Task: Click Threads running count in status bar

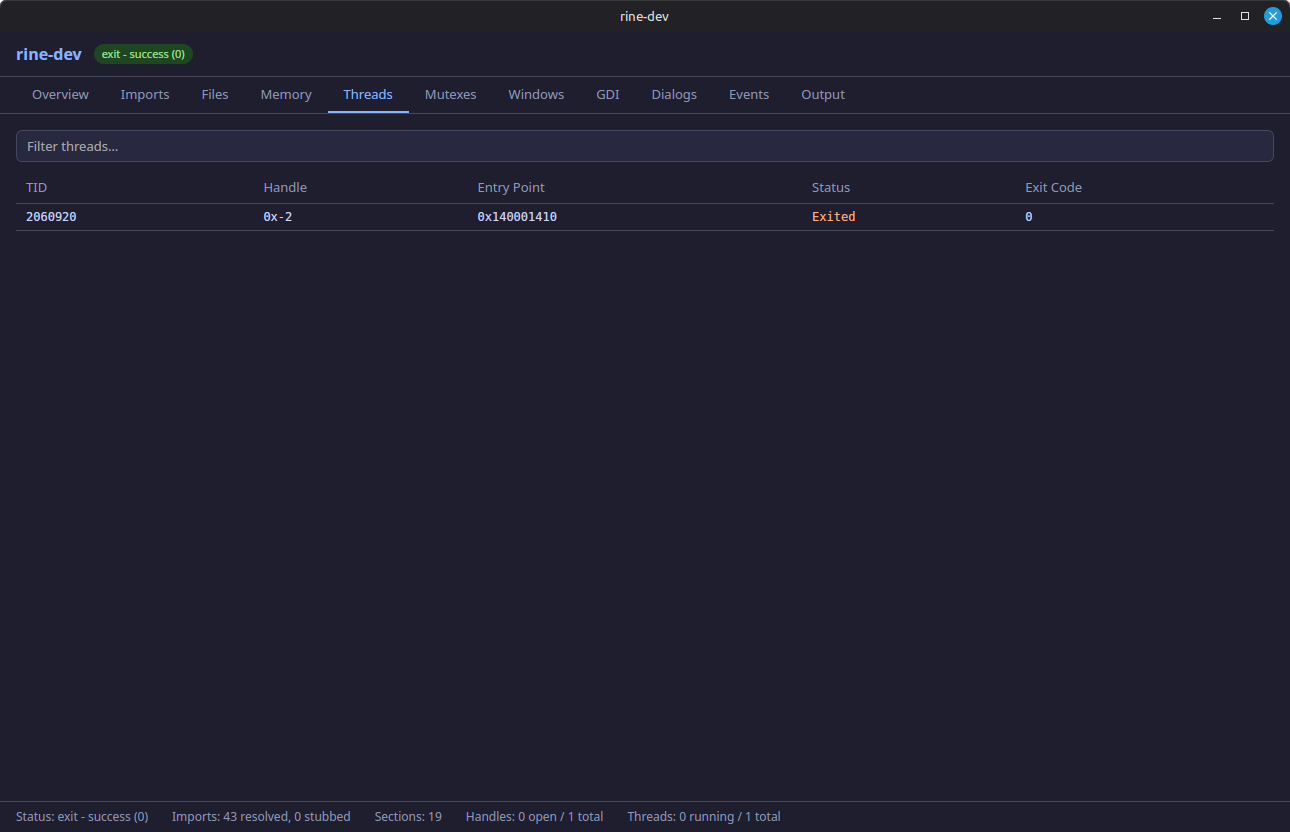Action: (x=703, y=816)
